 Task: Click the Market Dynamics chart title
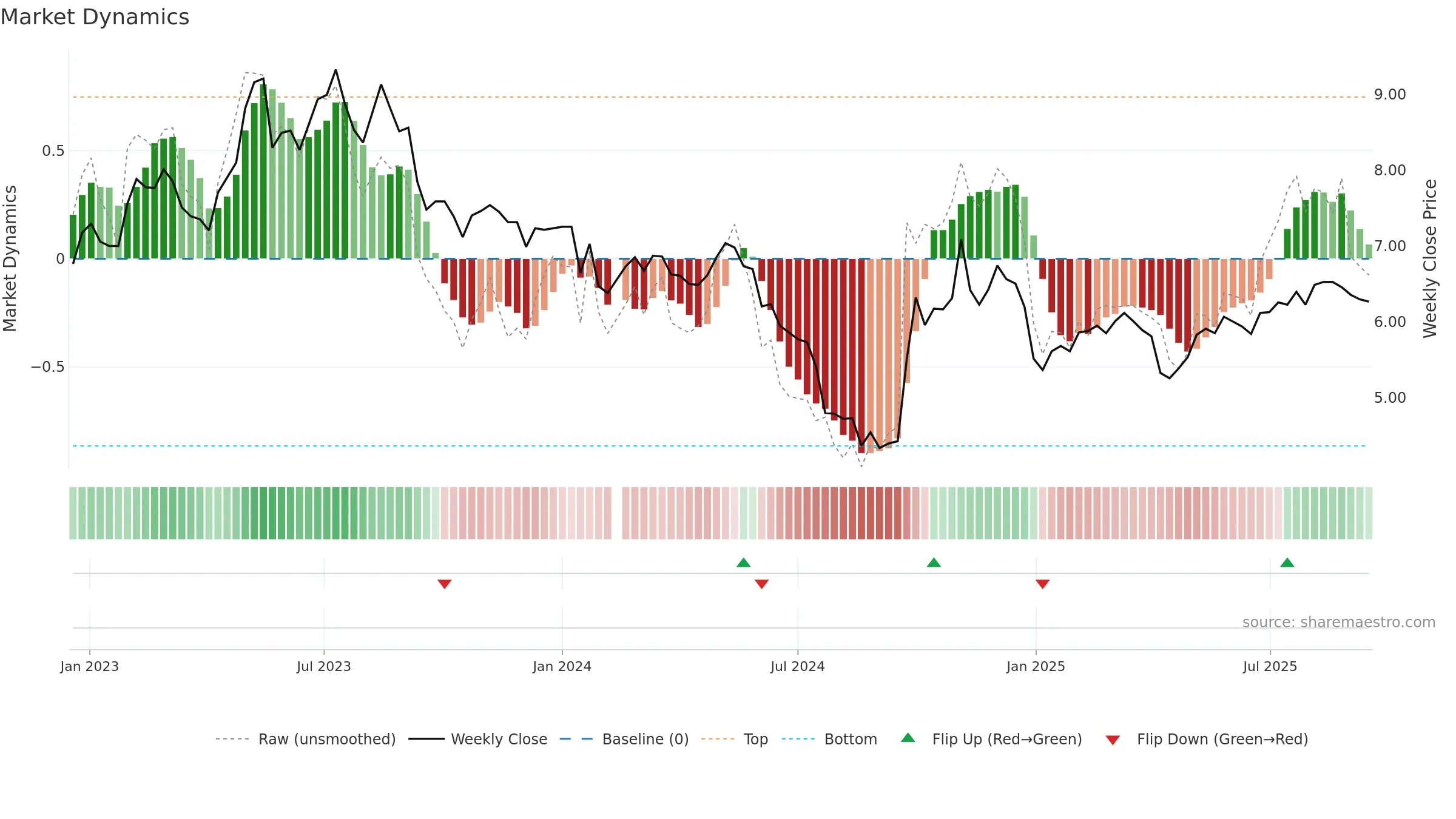tap(95, 17)
